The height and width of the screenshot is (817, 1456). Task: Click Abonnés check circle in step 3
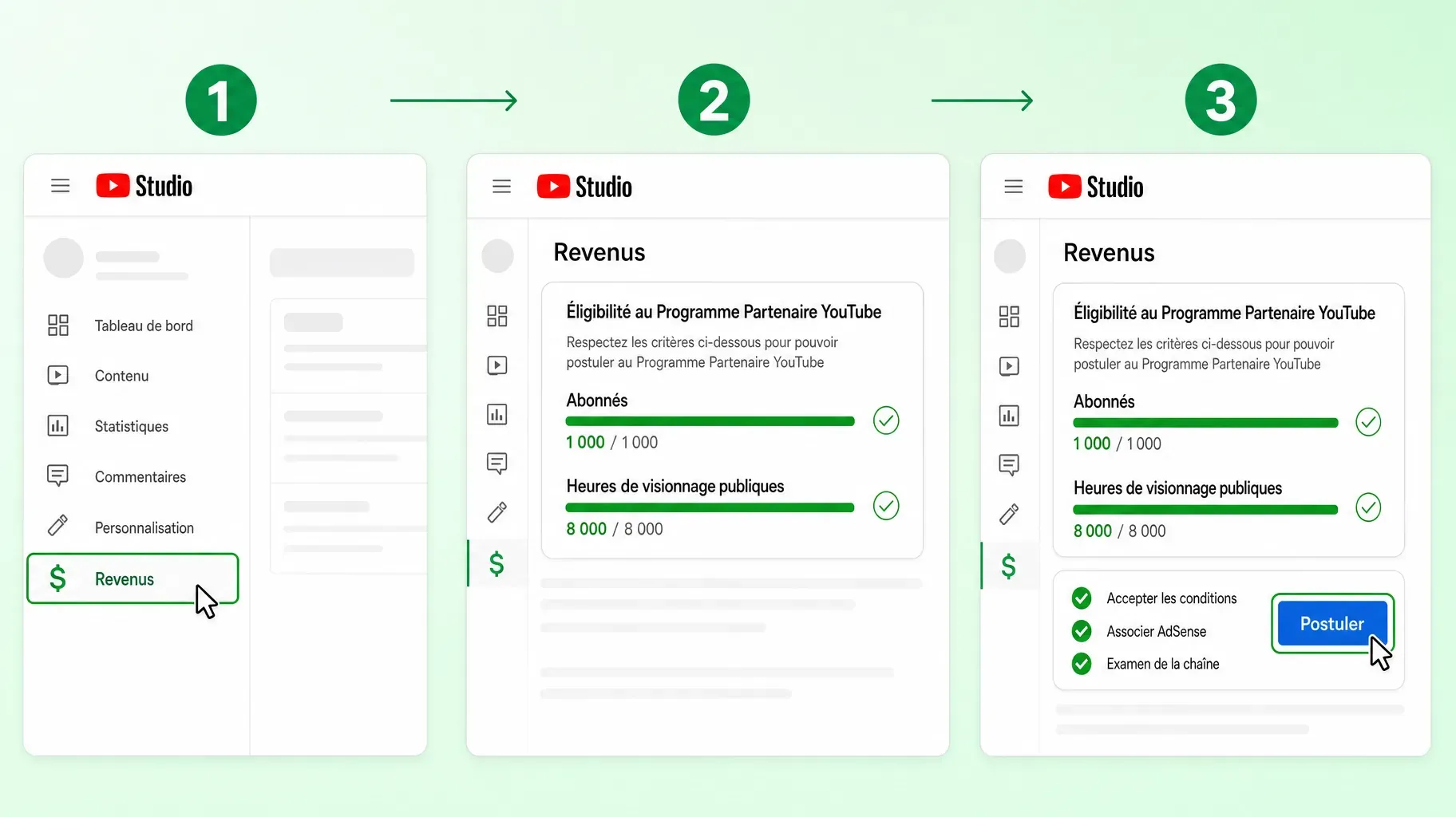1368,422
